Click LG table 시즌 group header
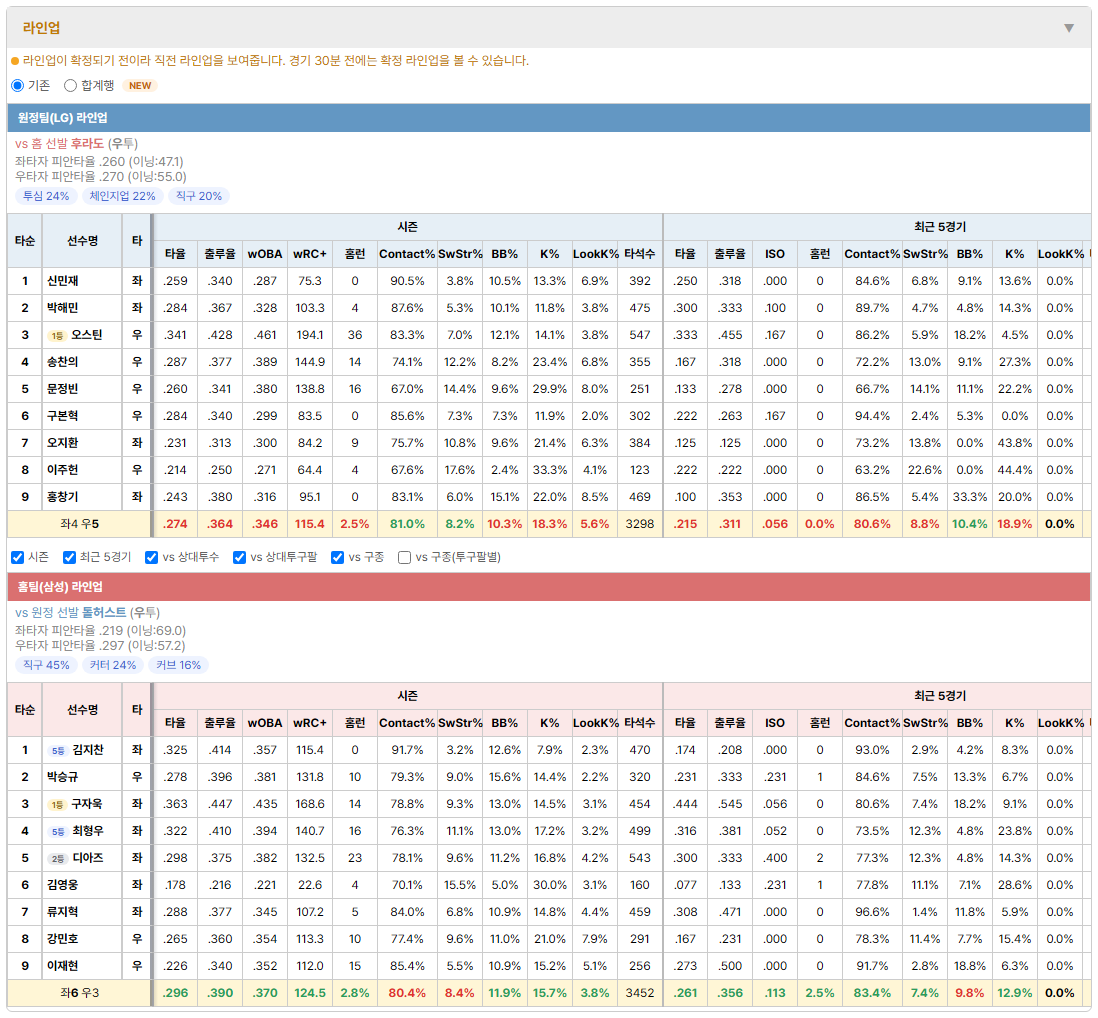 point(408,227)
